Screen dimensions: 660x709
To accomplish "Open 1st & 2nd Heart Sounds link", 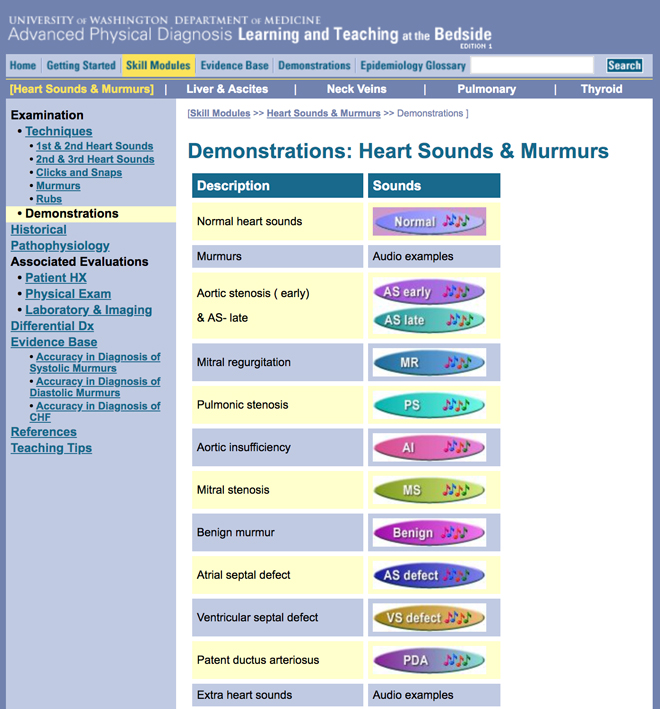I will pos(94,146).
